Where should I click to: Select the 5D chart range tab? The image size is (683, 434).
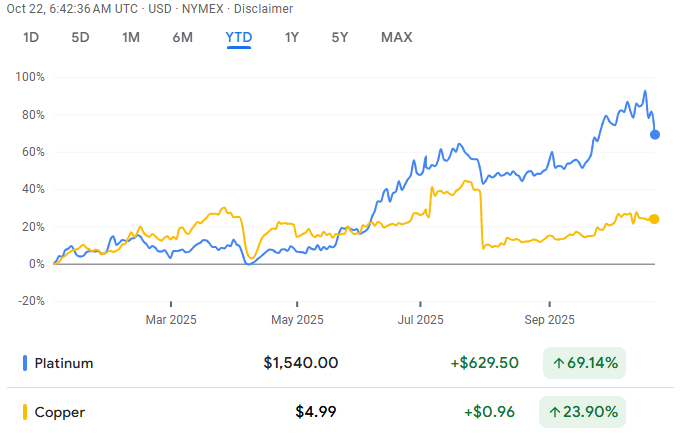[x=80, y=38]
